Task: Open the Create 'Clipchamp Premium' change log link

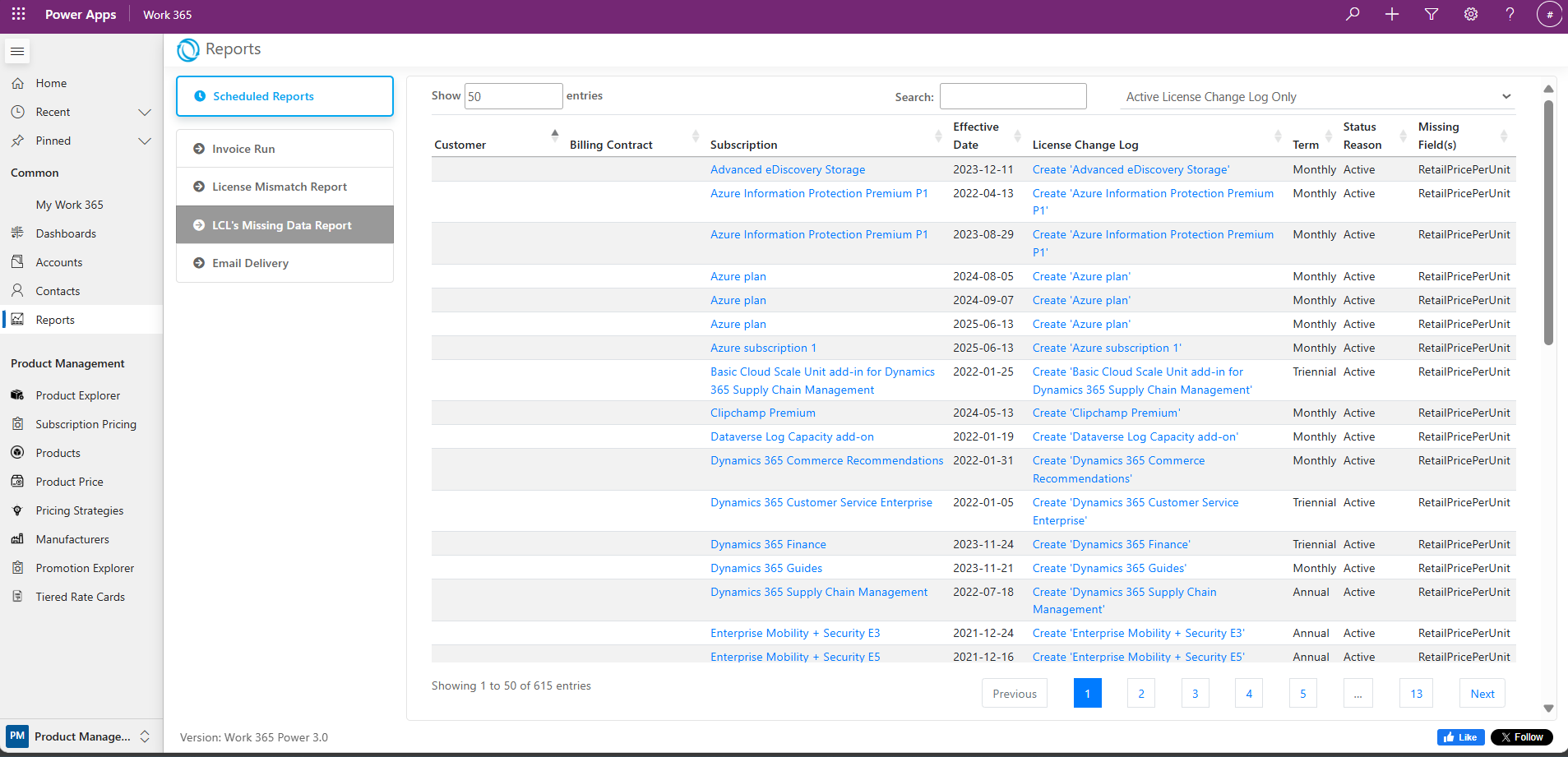Action: (x=1106, y=413)
